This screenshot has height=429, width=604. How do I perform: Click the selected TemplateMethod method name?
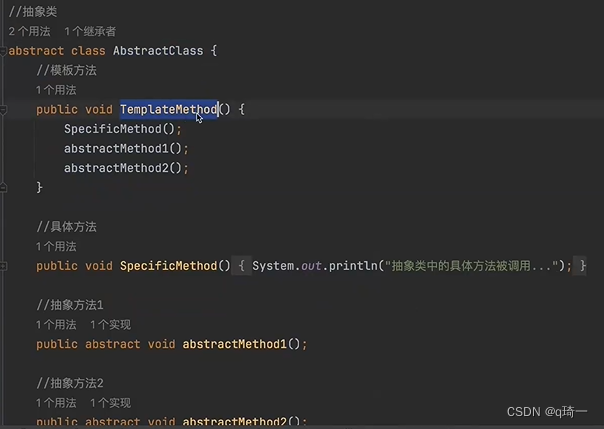pos(169,109)
